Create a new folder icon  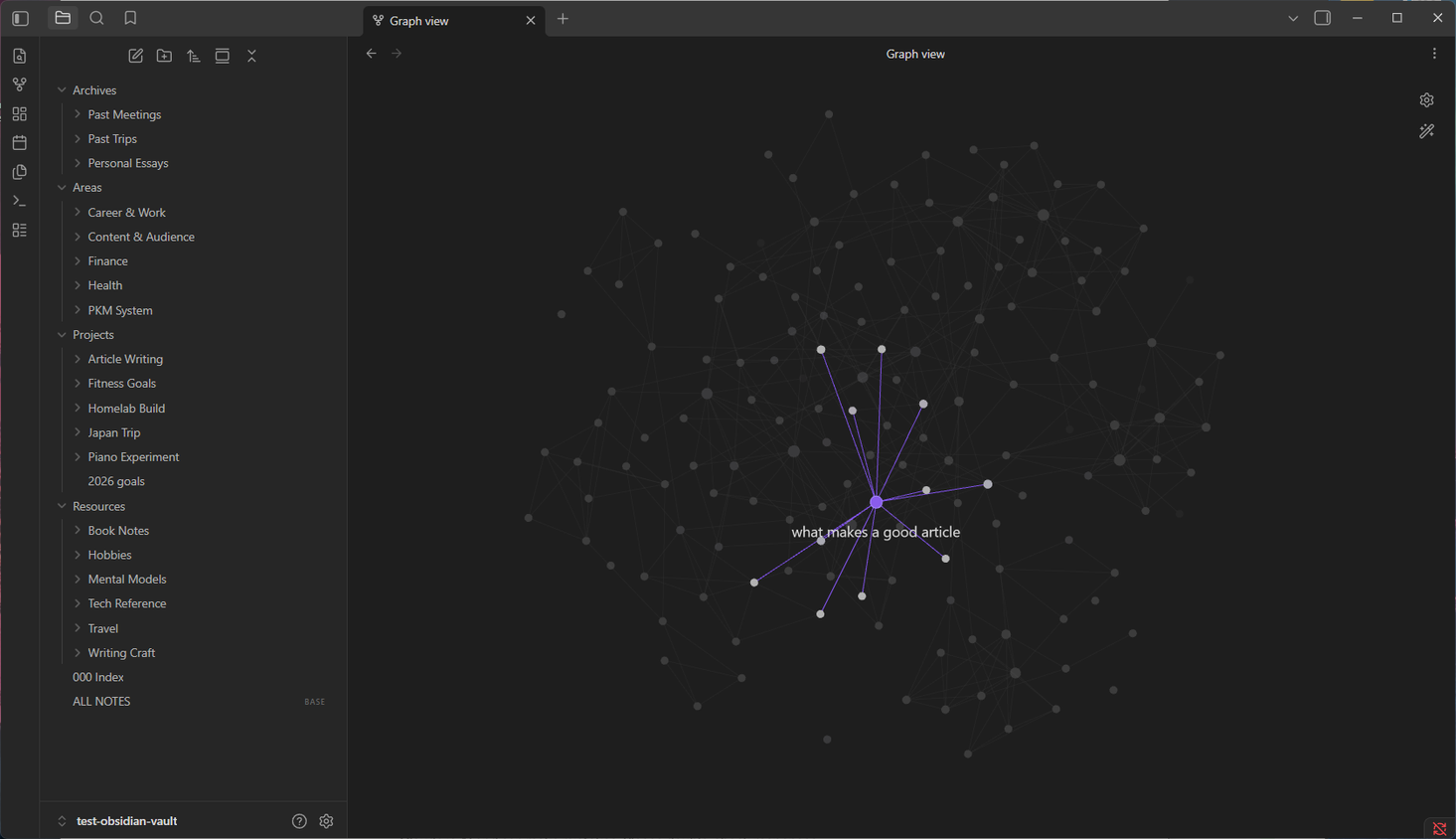pyautogui.click(x=165, y=56)
